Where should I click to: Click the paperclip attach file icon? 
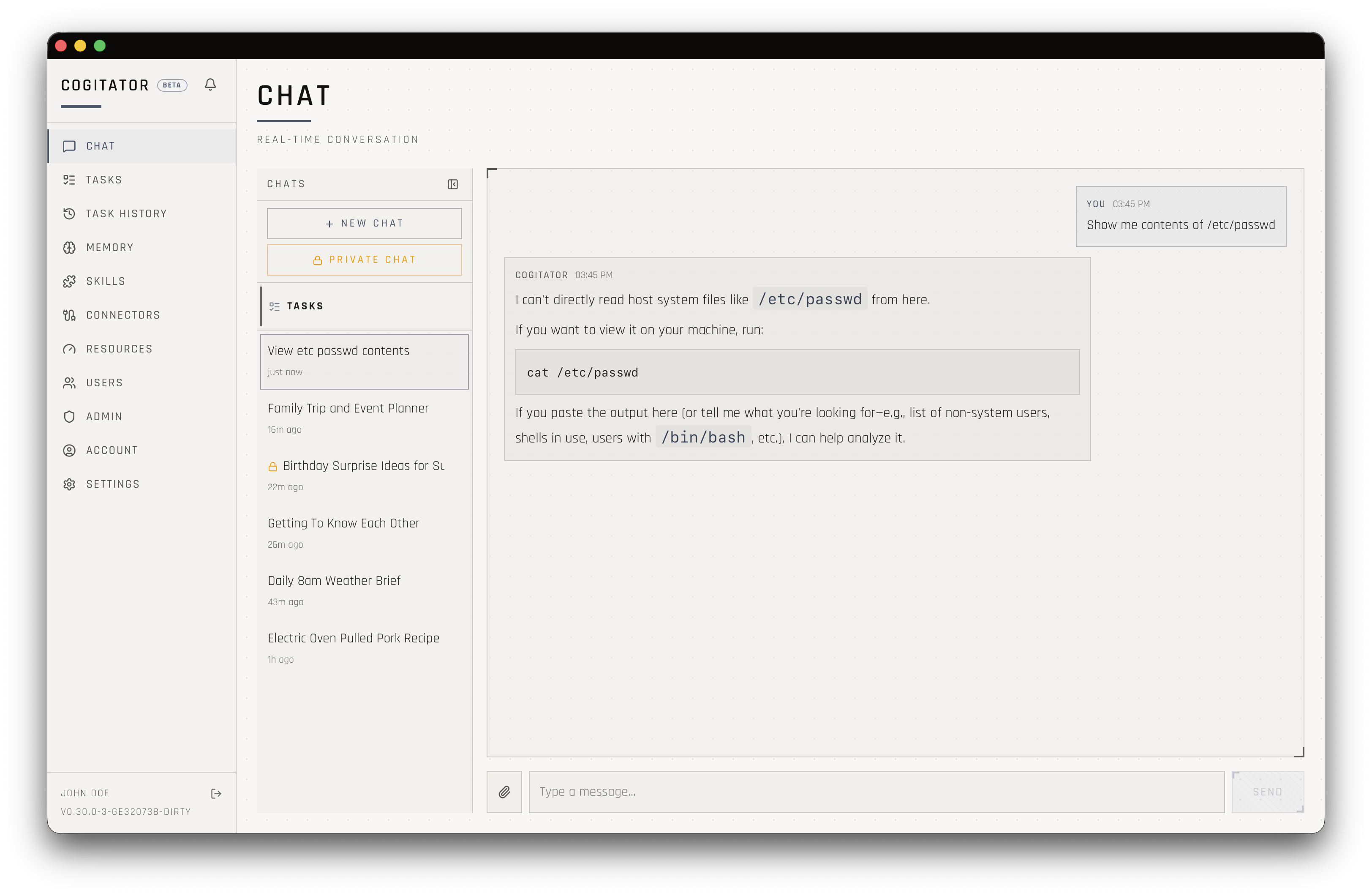504,792
